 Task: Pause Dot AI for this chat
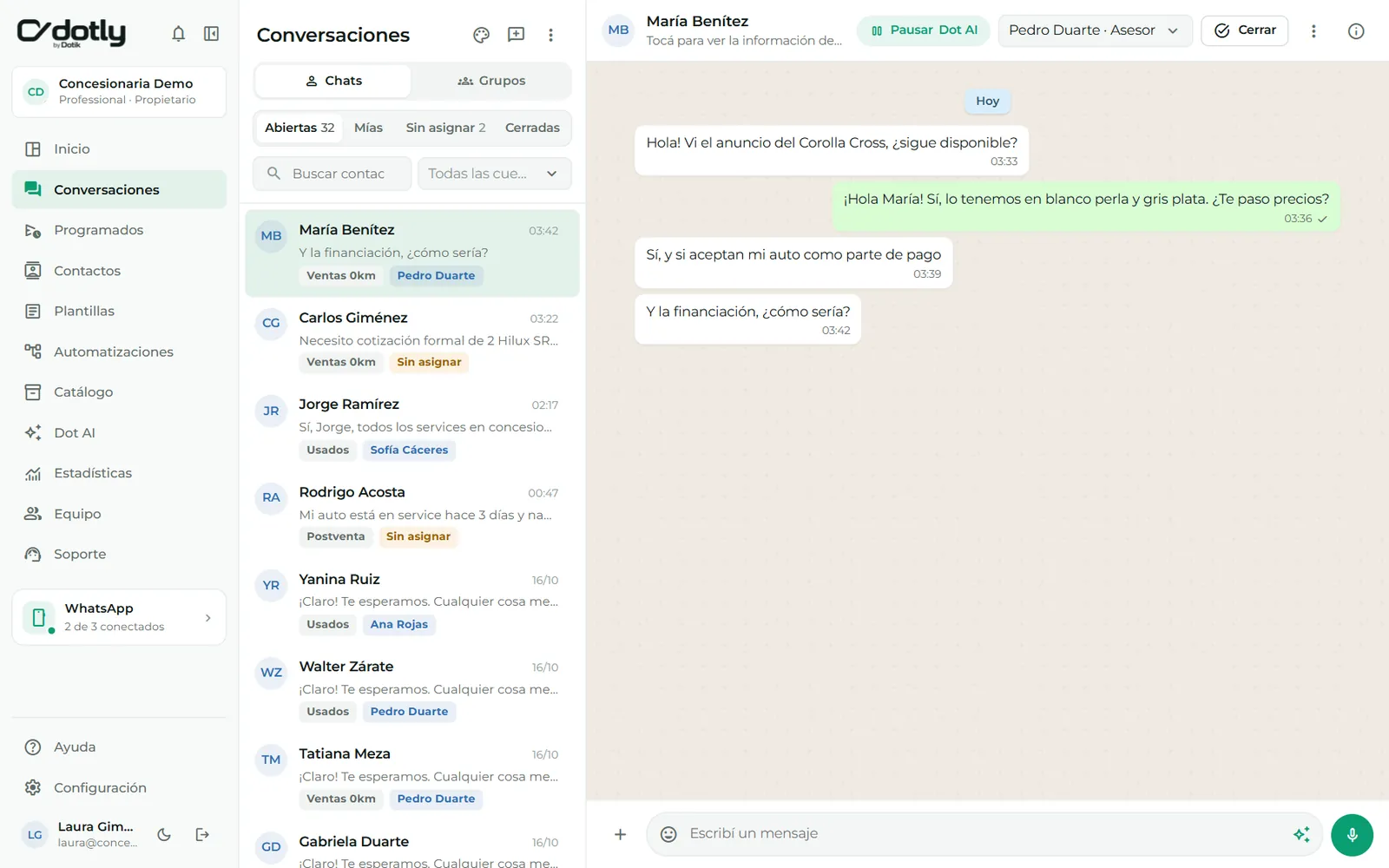click(x=924, y=30)
